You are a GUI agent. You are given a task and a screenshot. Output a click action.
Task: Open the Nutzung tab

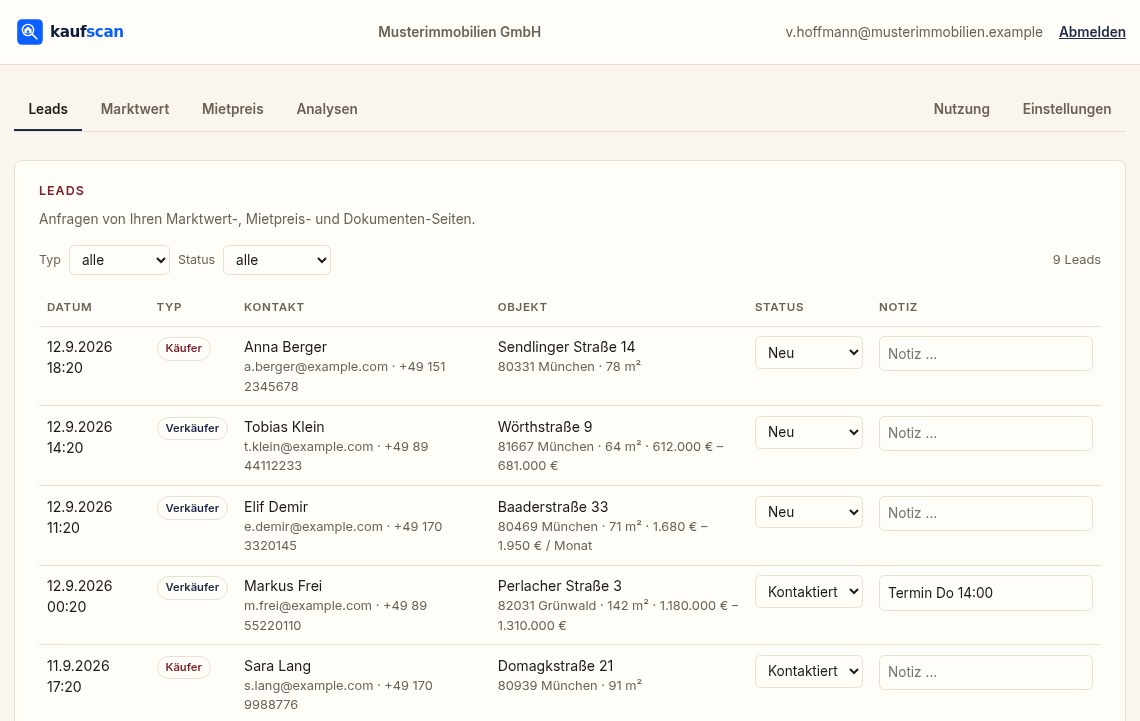961,109
